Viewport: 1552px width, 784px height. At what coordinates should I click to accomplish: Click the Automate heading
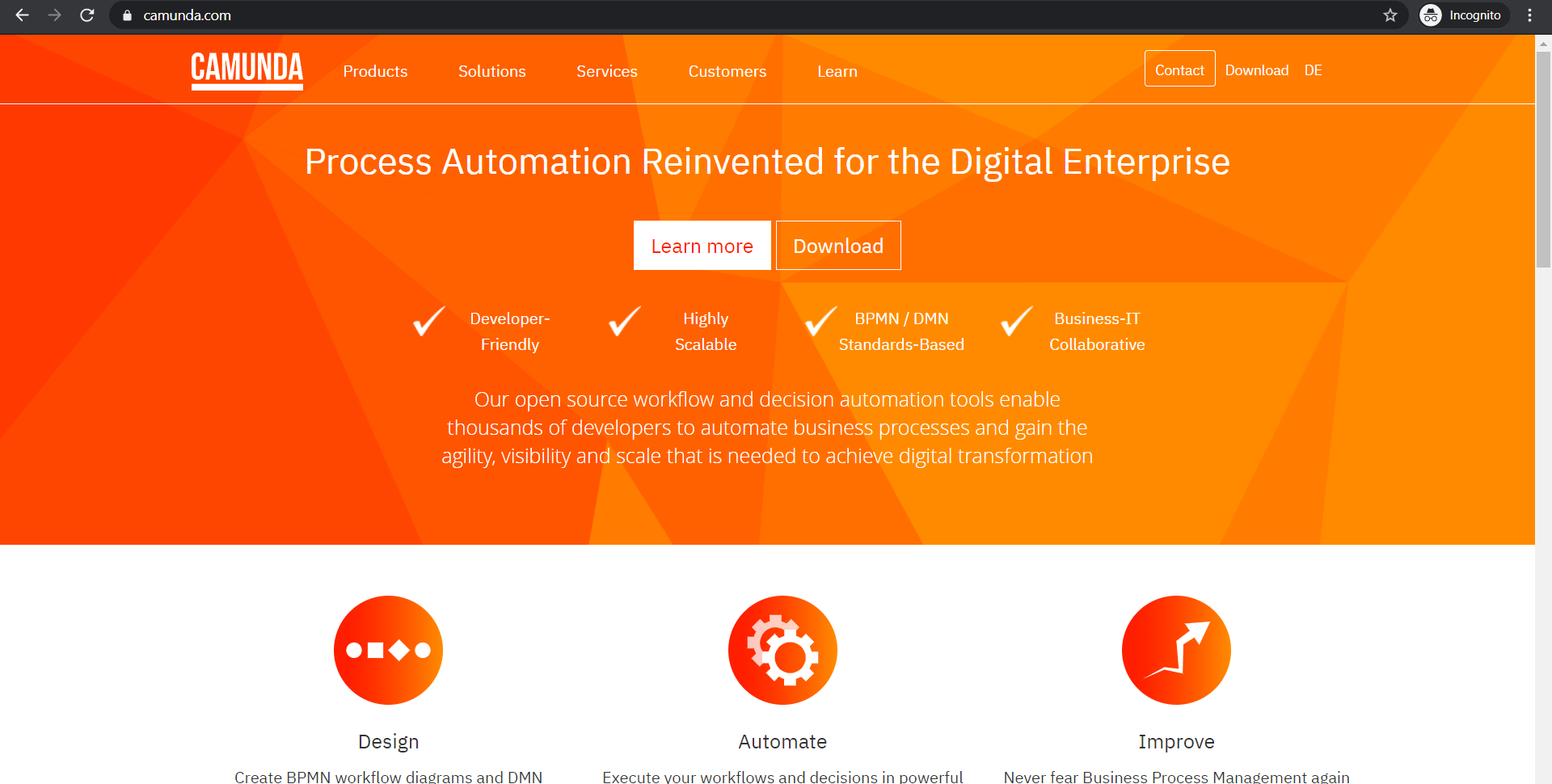tap(782, 741)
